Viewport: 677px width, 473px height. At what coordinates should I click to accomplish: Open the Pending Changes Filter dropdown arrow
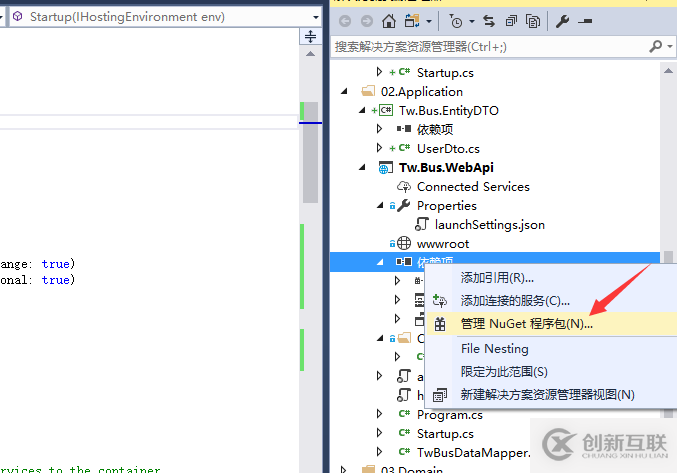pos(472,21)
